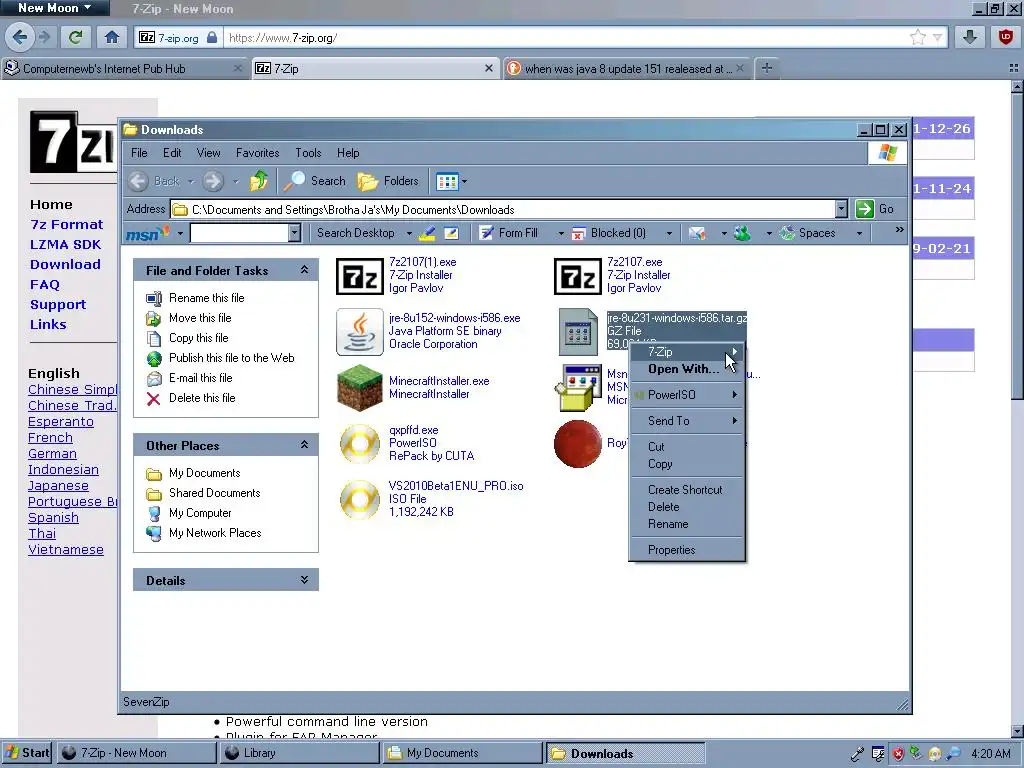Click the MSN toolbar search field

pos(240,233)
